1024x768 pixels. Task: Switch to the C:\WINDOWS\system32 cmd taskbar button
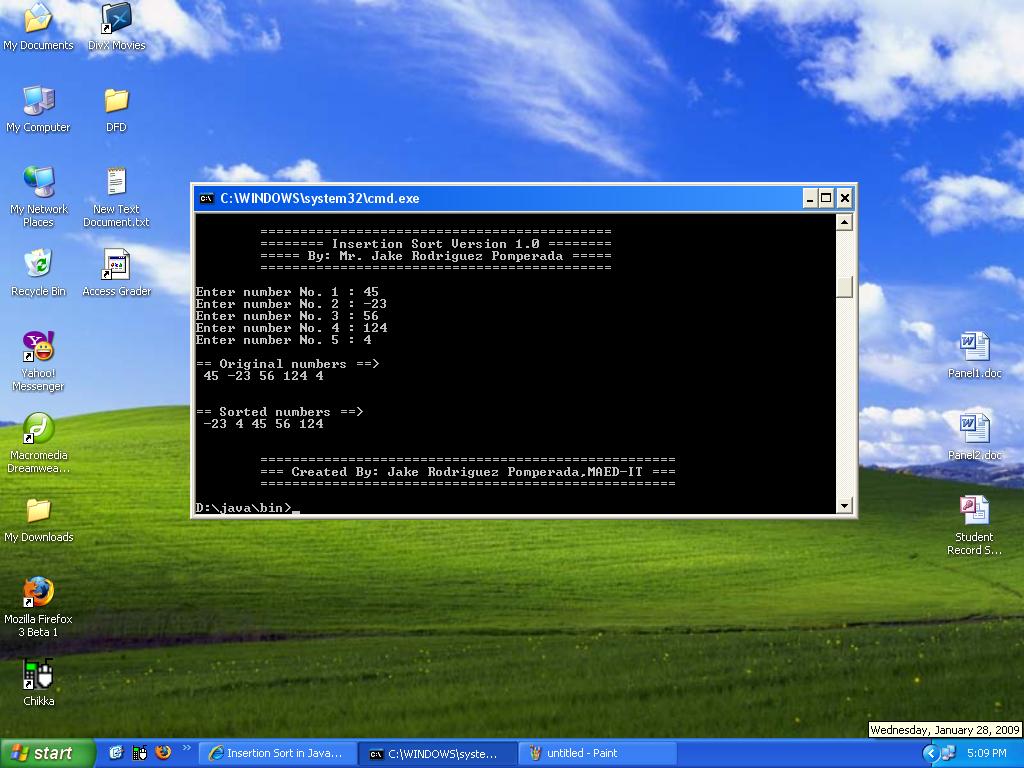(x=439, y=753)
